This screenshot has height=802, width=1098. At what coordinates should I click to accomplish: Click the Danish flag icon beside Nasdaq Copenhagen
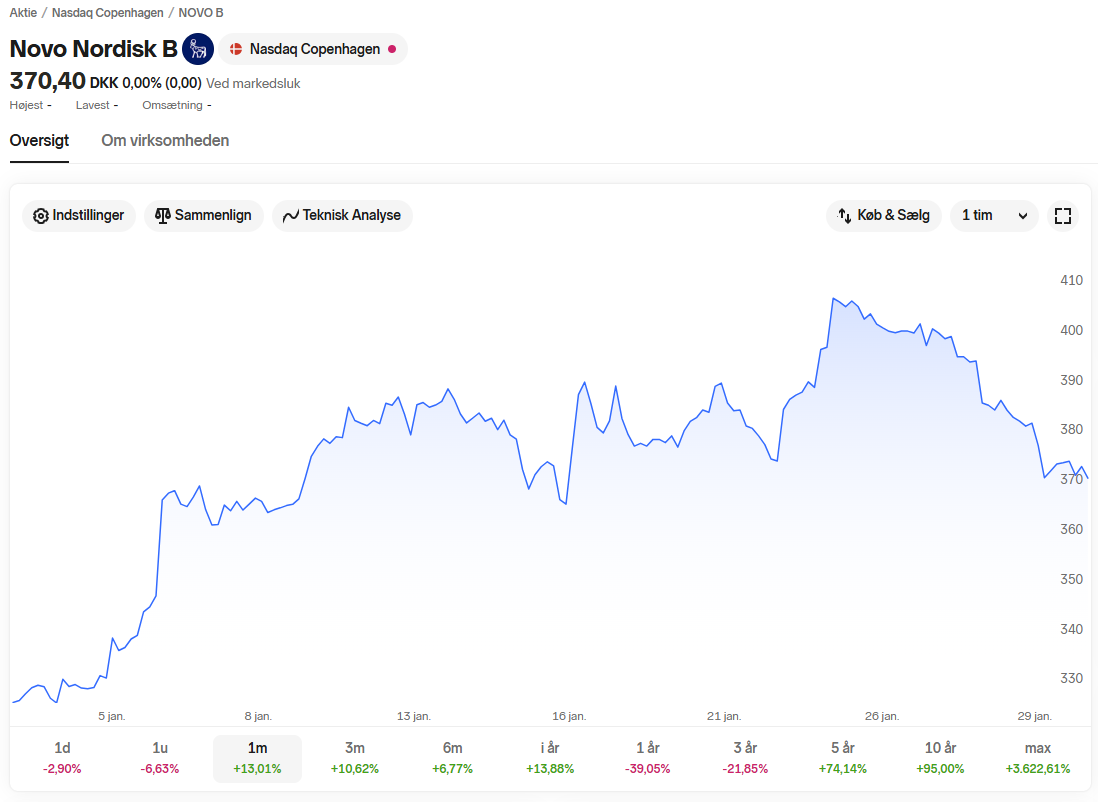(x=236, y=49)
